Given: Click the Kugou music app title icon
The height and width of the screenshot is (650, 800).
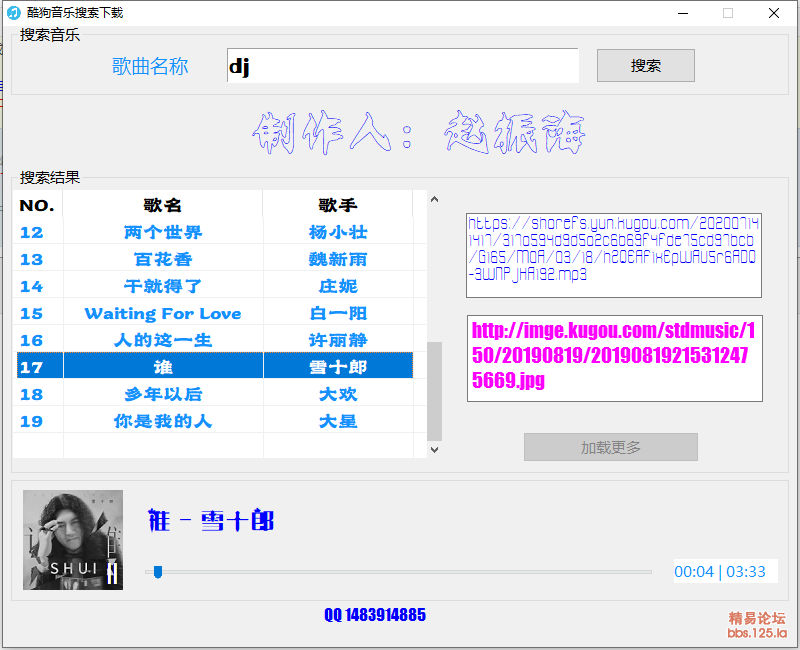Looking at the screenshot, I should [14, 13].
